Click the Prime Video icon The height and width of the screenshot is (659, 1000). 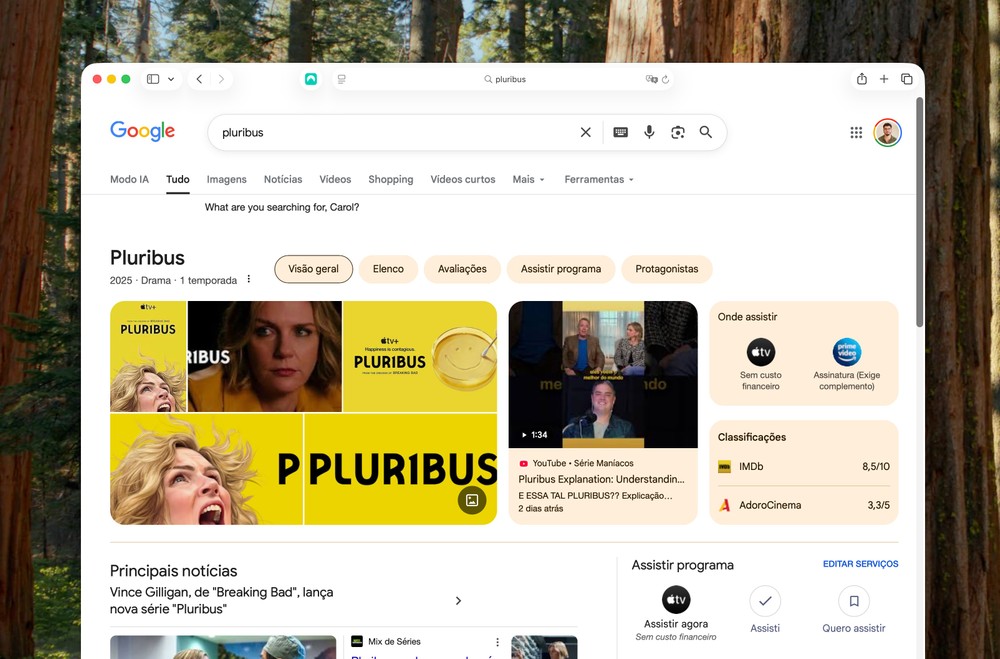click(x=847, y=352)
